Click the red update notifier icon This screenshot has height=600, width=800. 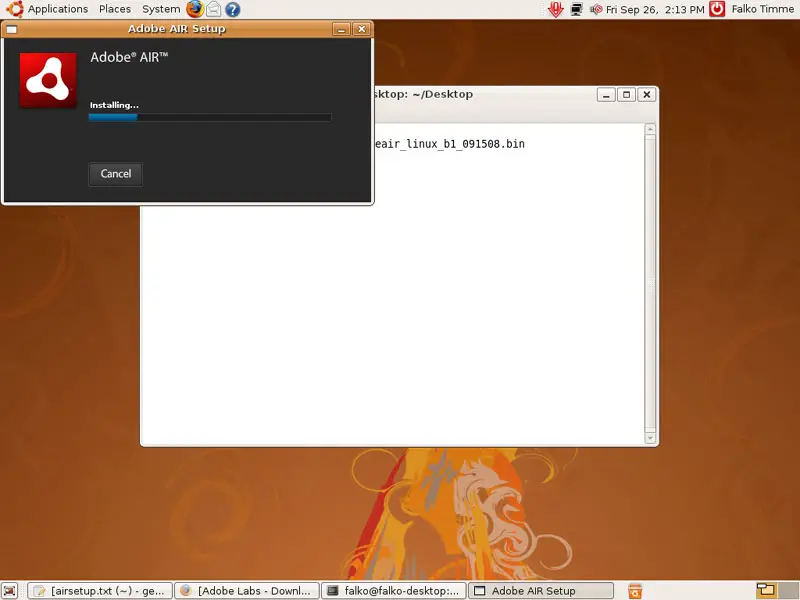tap(555, 9)
